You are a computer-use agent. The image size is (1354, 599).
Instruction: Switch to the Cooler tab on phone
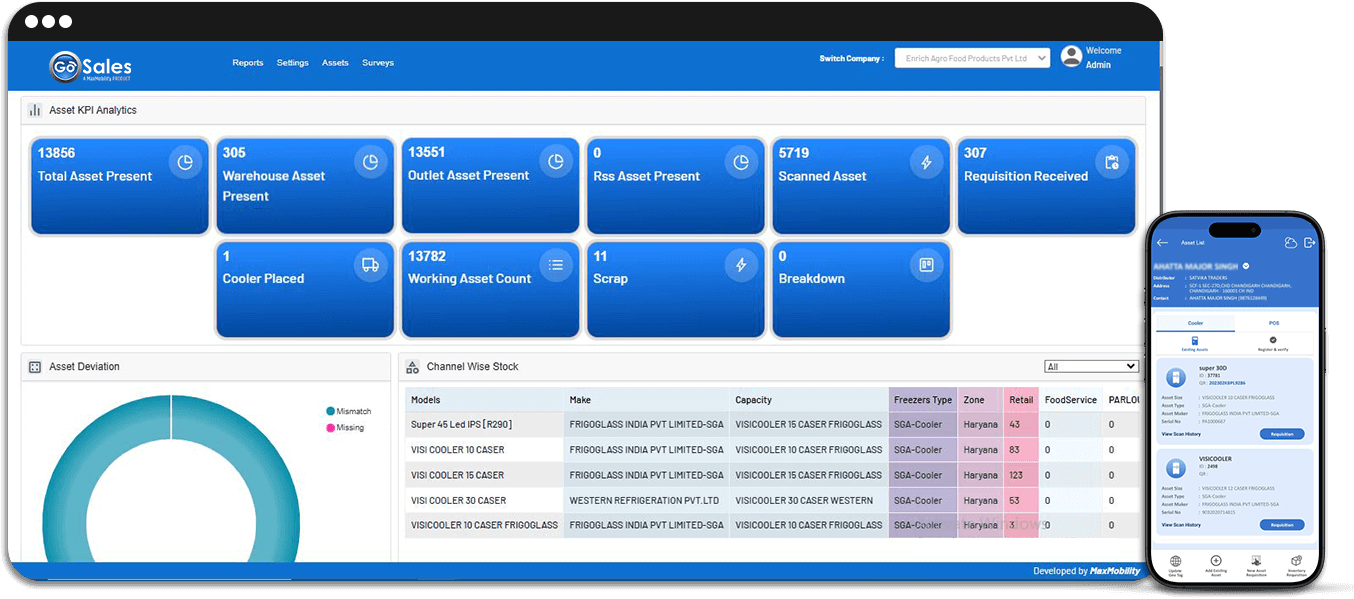tap(1195, 324)
